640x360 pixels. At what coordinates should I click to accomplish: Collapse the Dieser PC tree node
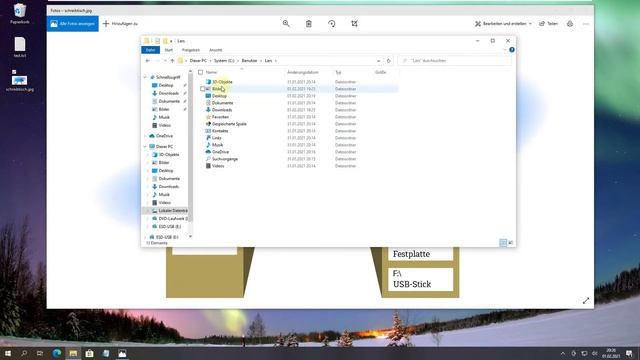145,147
